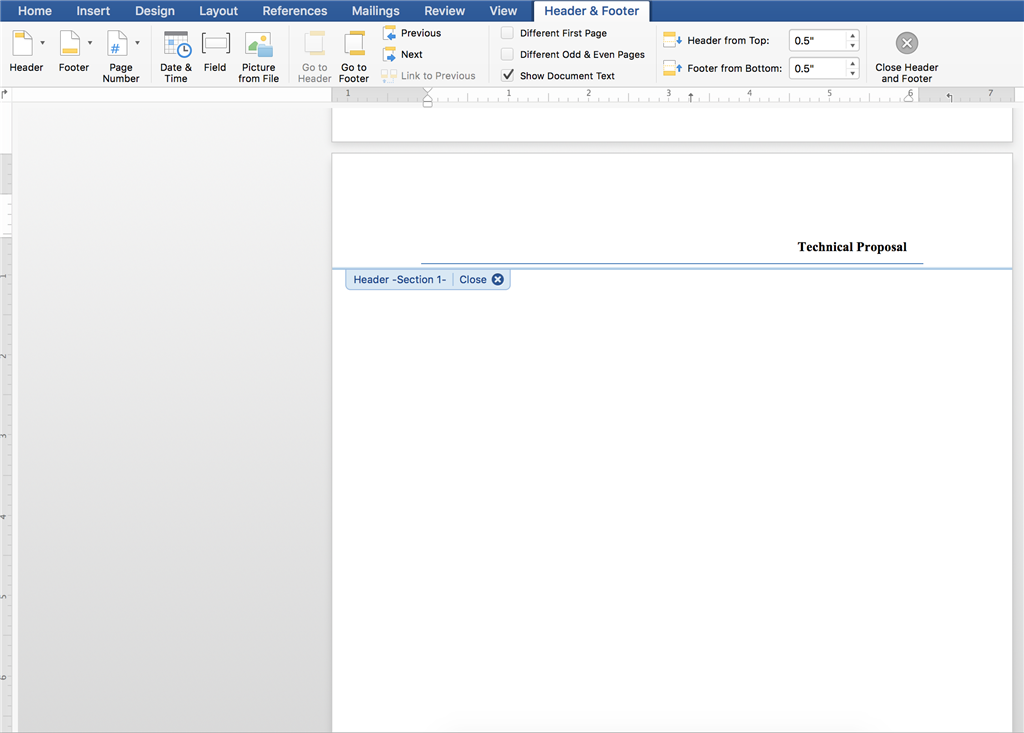Open the Mailings tab
This screenshot has width=1024, height=733.
pos(376,11)
